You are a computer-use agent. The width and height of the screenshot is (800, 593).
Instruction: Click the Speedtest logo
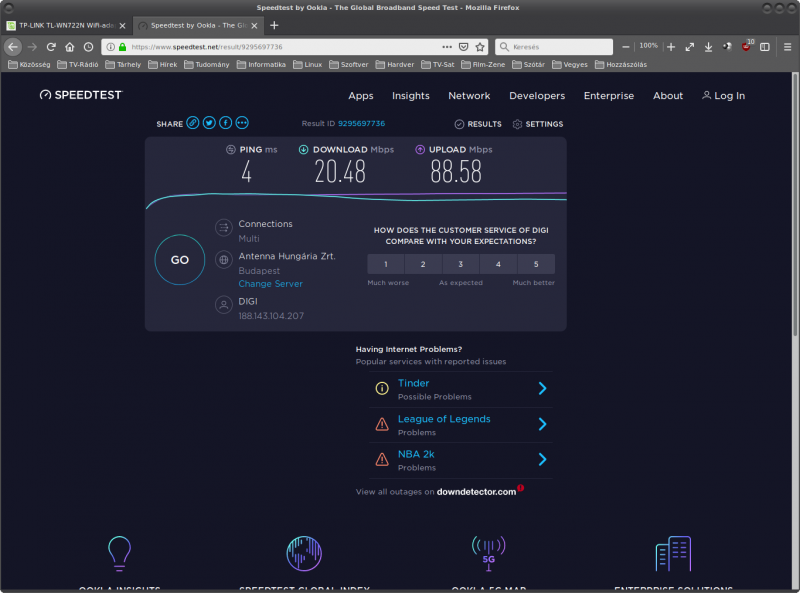(81, 95)
